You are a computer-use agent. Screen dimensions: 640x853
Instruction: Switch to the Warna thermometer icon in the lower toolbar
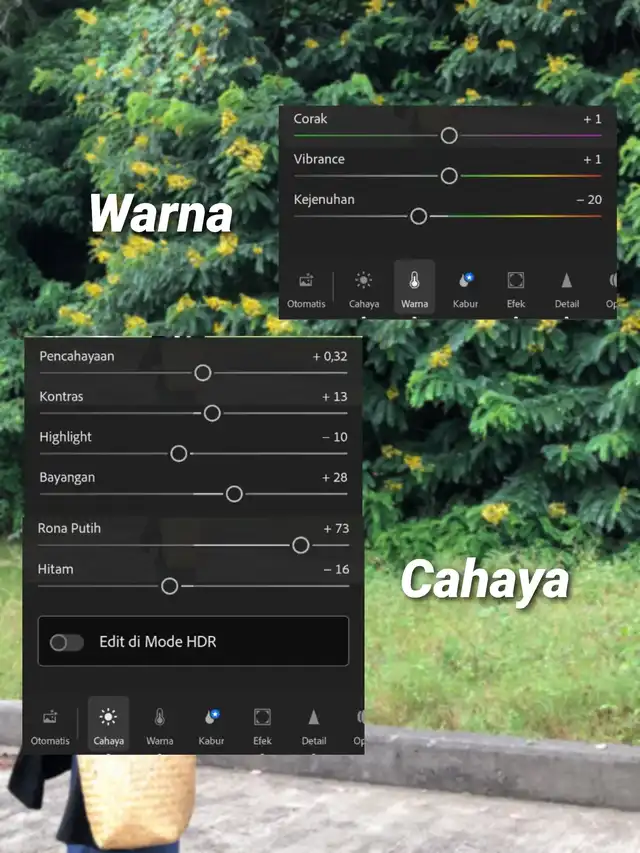159,724
